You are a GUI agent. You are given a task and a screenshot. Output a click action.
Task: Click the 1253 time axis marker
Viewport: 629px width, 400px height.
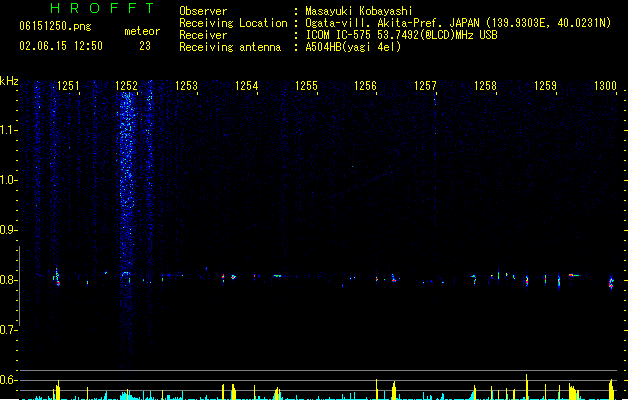coord(187,86)
